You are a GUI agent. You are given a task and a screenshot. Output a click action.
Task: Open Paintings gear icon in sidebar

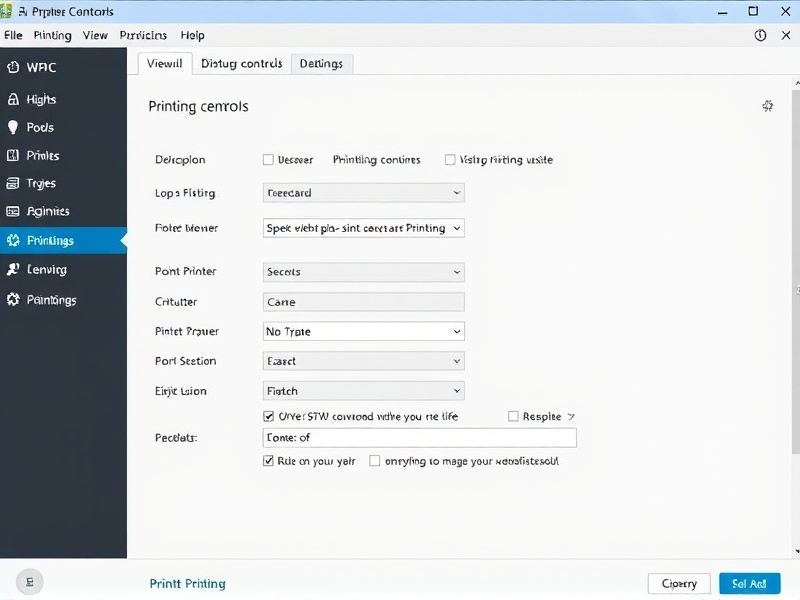coord(13,300)
